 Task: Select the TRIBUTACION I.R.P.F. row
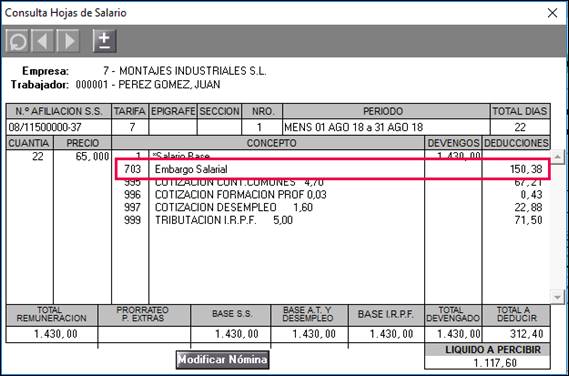coord(333,220)
